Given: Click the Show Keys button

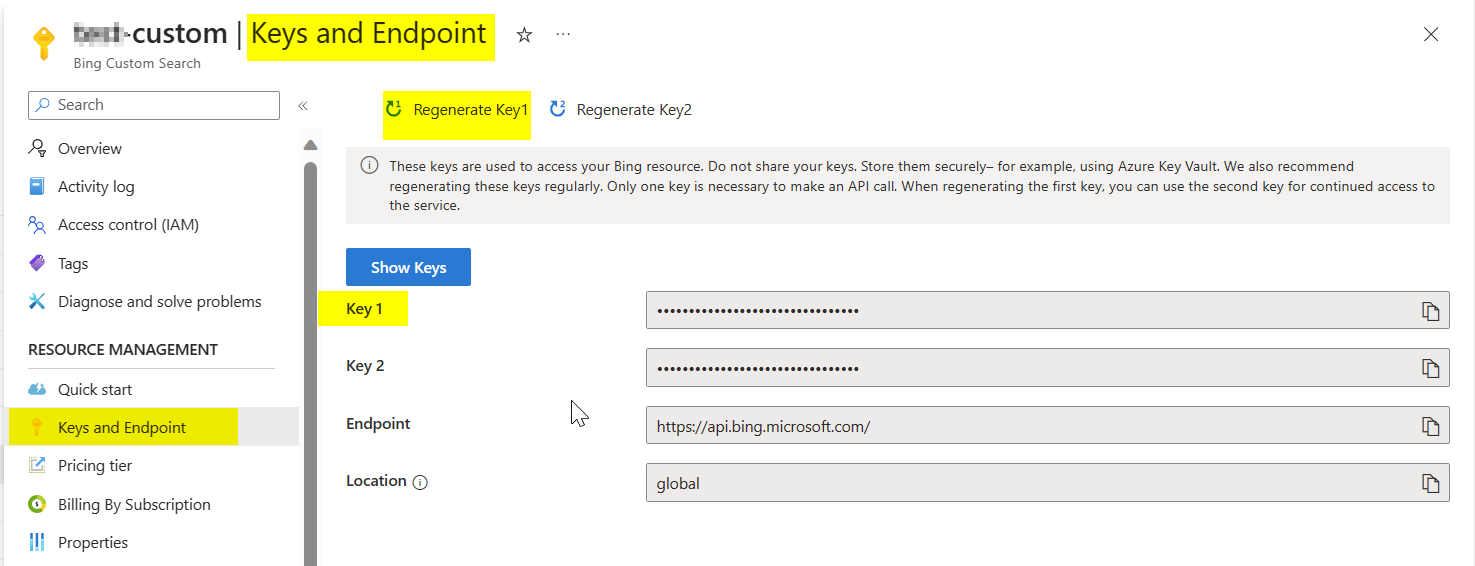Looking at the screenshot, I should pos(408,267).
